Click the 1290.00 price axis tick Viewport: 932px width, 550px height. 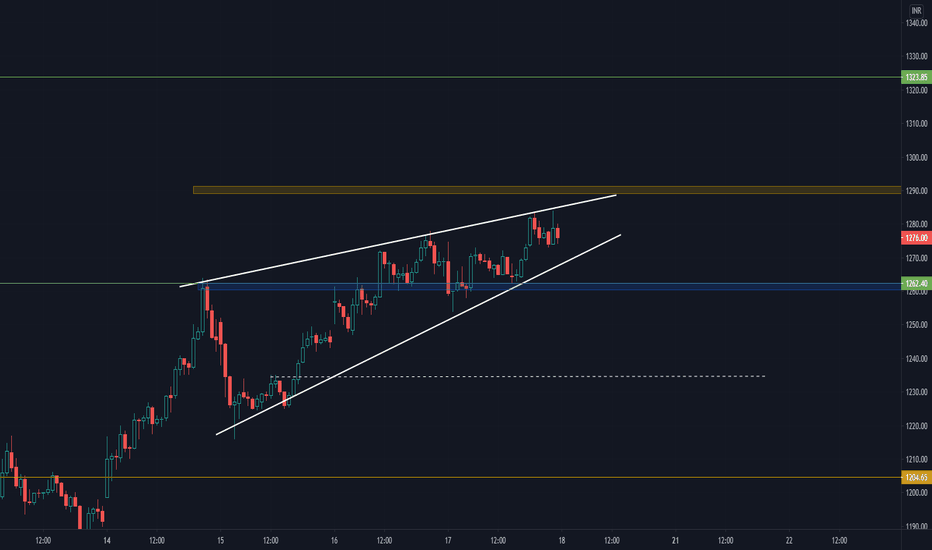tap(916, 191)
